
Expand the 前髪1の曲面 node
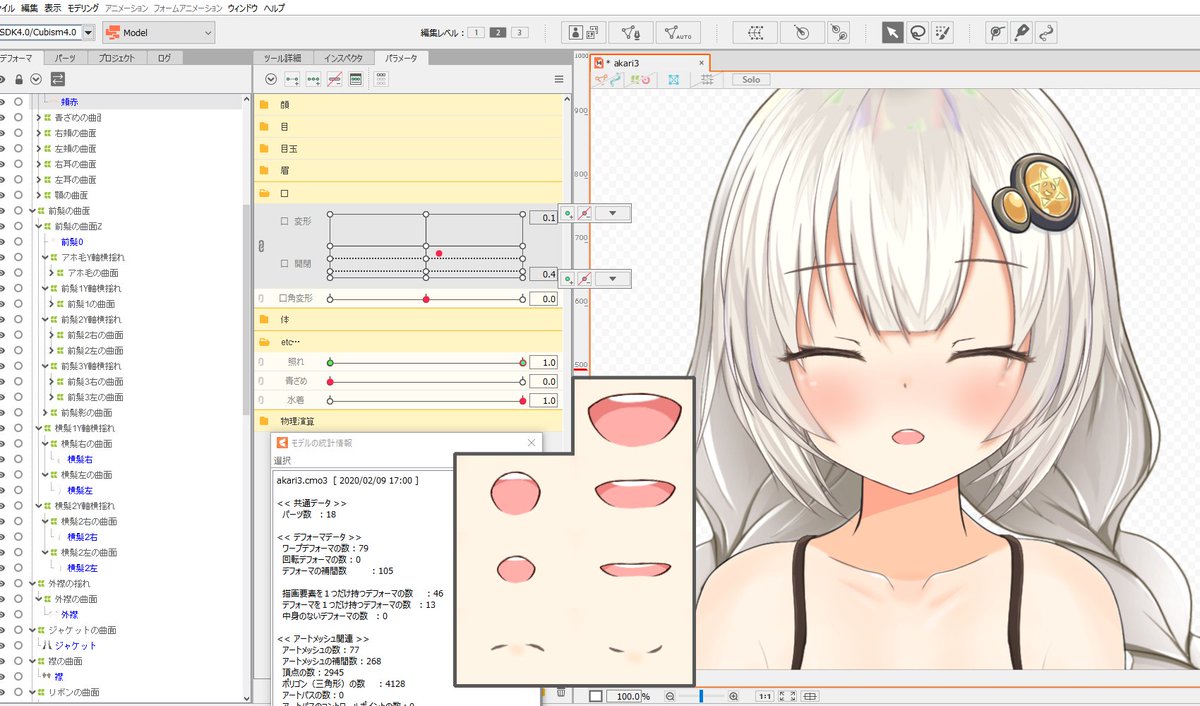pos(51,304)
